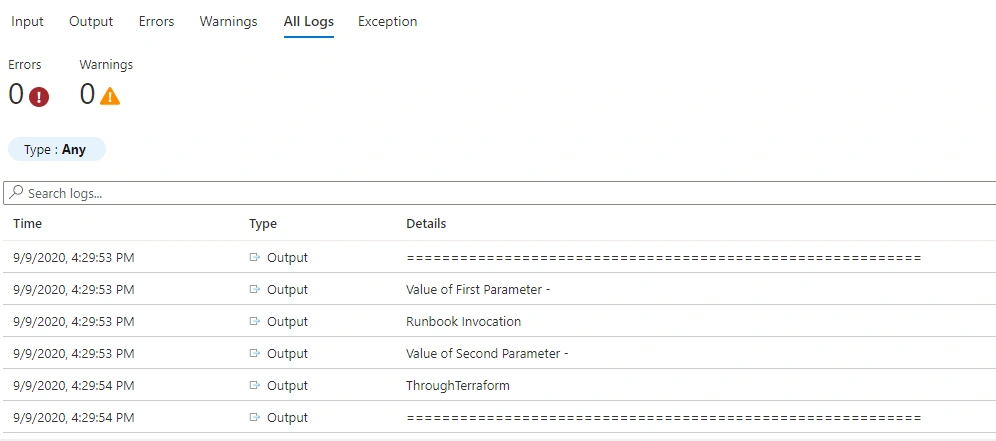Open the Errors tab
The width and height of the screenshot is (996, 441).
click(156, 21)
